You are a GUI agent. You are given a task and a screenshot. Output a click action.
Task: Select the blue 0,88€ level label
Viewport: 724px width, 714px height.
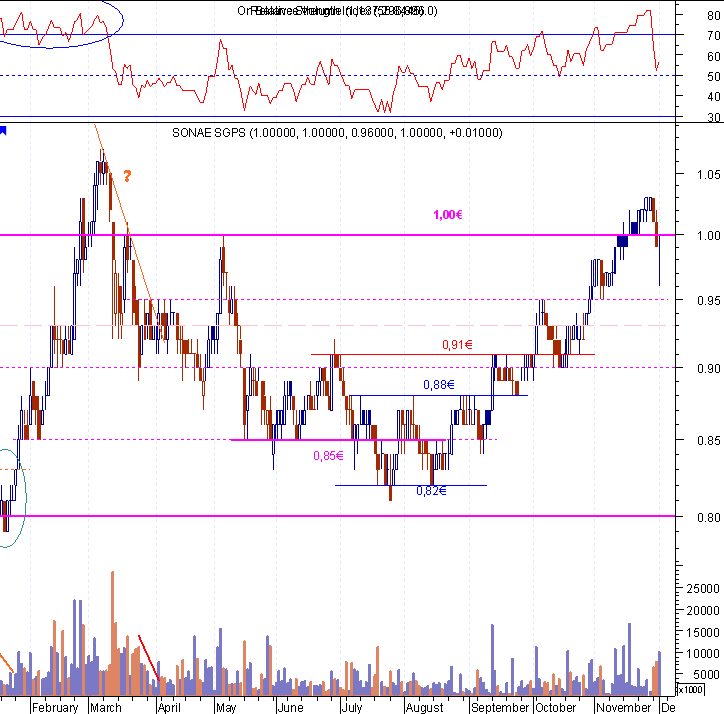point(439,384)
